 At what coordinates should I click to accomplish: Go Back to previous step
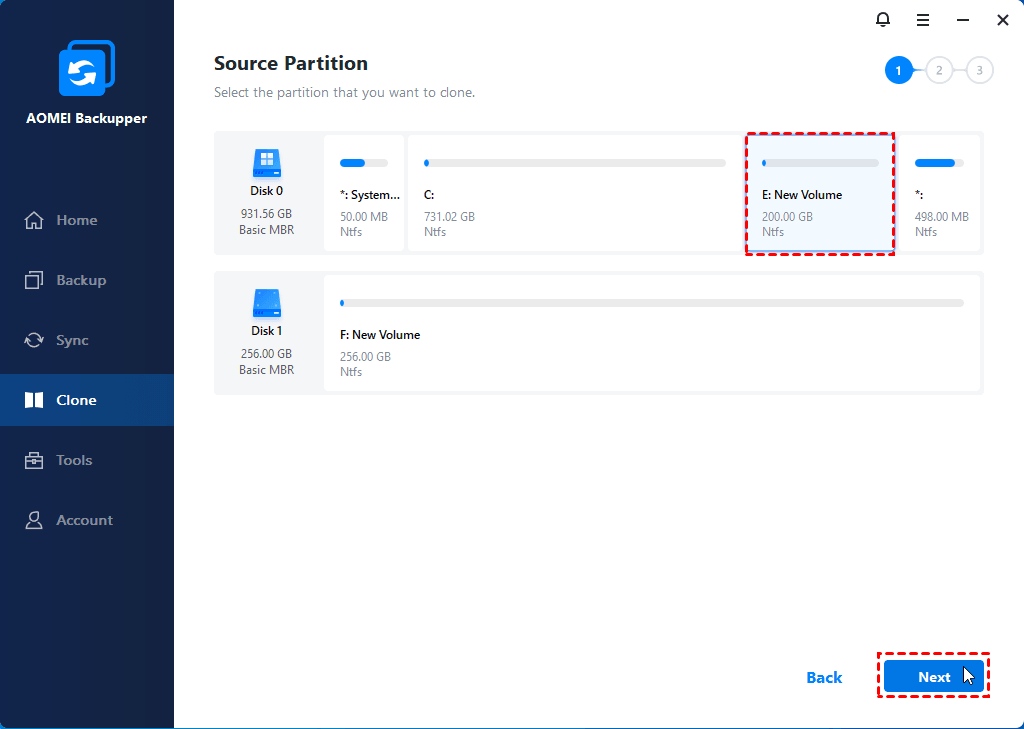coord(824,677)
